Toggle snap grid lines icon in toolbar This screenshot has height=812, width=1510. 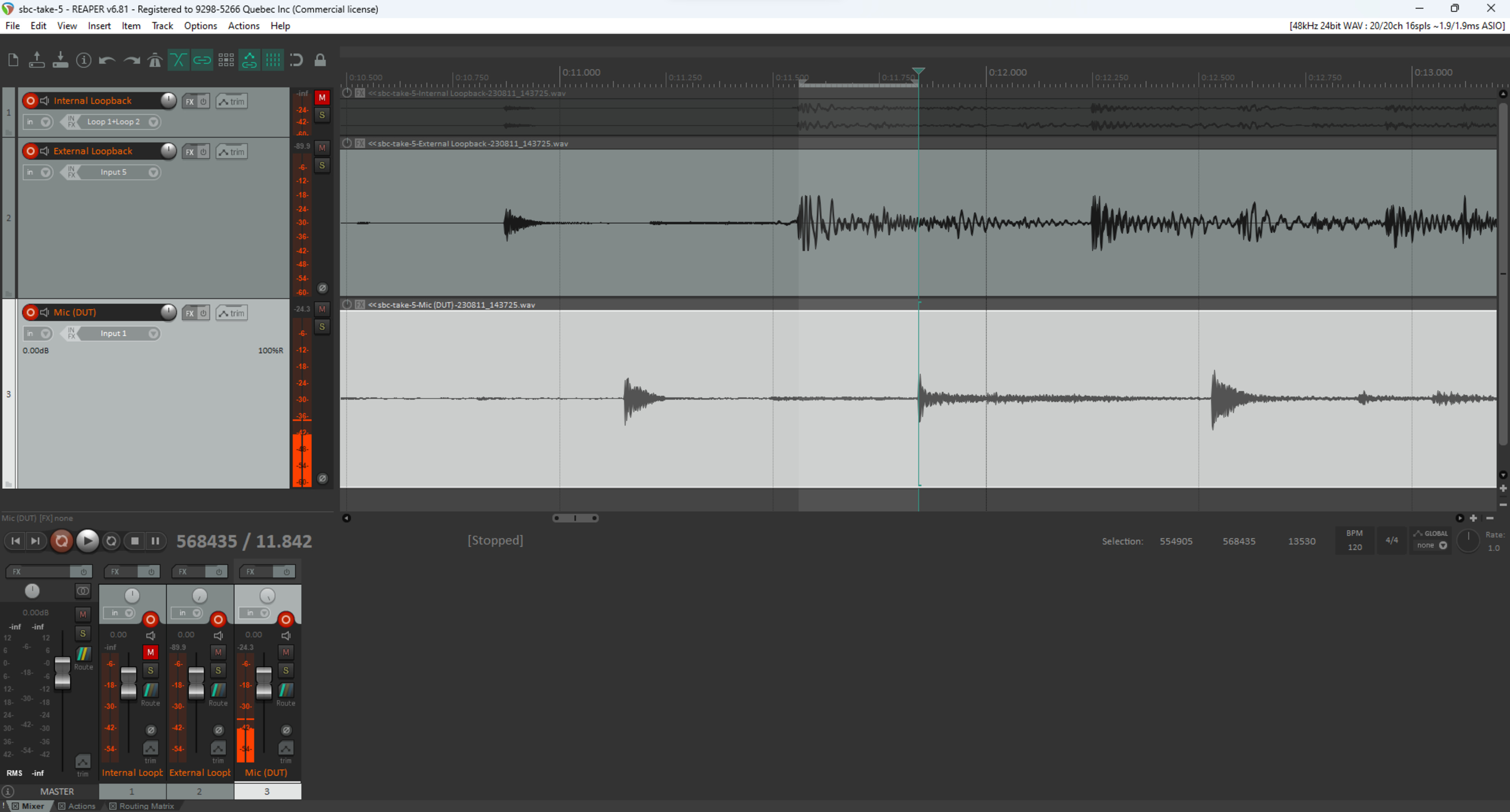coord(273,60)
